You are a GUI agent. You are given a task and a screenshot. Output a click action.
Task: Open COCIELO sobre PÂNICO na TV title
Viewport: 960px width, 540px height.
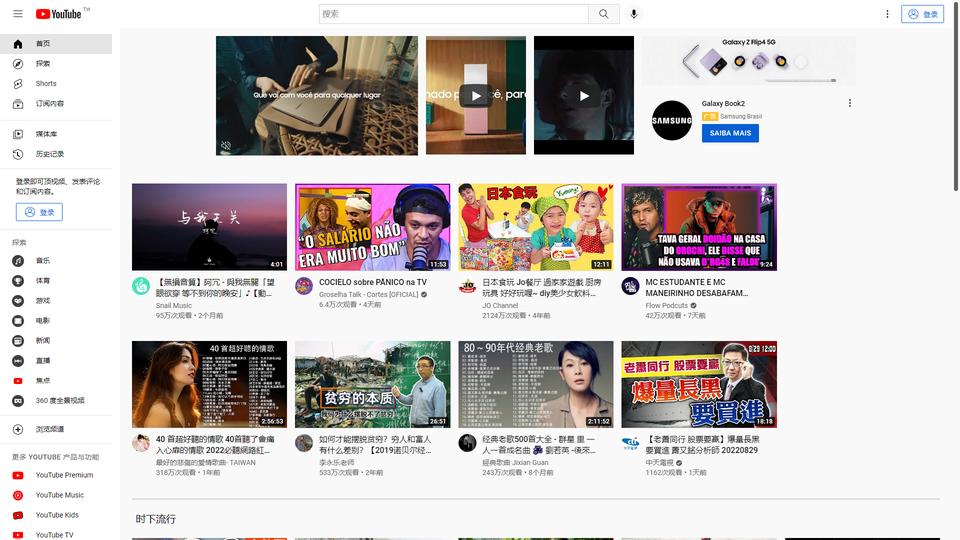[x=373, y=282]
